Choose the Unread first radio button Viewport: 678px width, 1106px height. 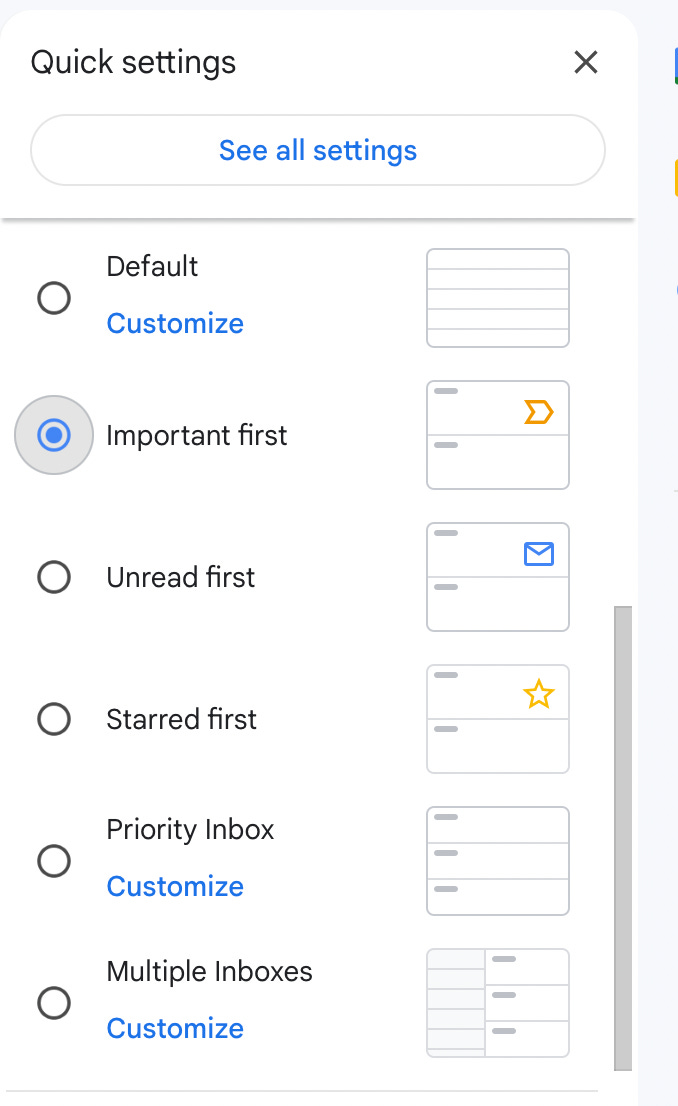54,577
